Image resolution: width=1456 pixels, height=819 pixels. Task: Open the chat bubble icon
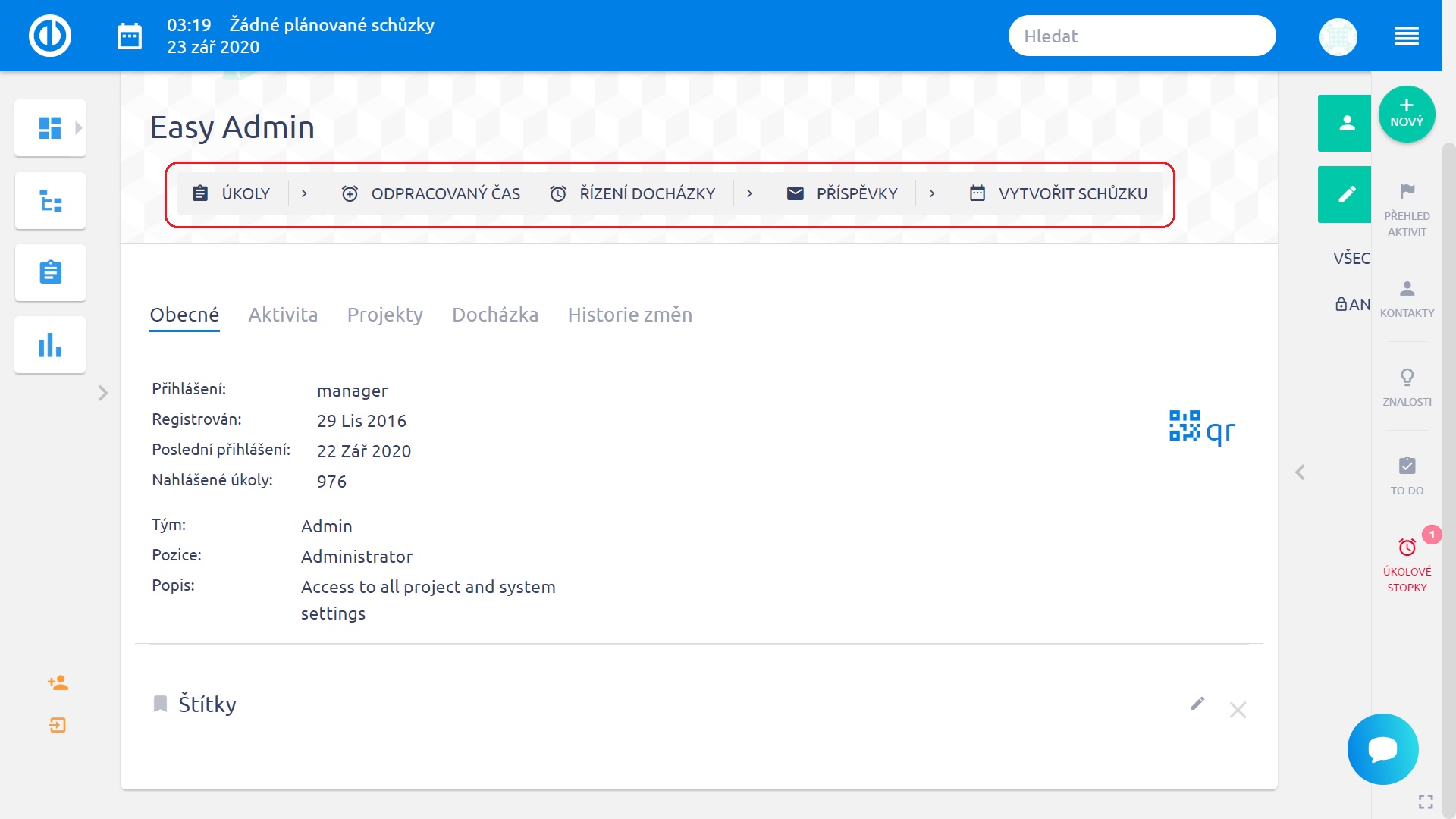[1382, 749]
